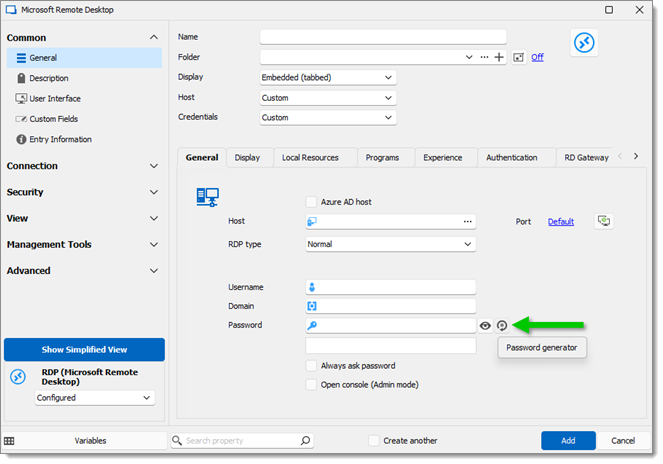Click the RDP icon beside RDP (Microsoft Remote Desktop)
The width and height of the screenshot is (663, 464).
coord(18,376)
